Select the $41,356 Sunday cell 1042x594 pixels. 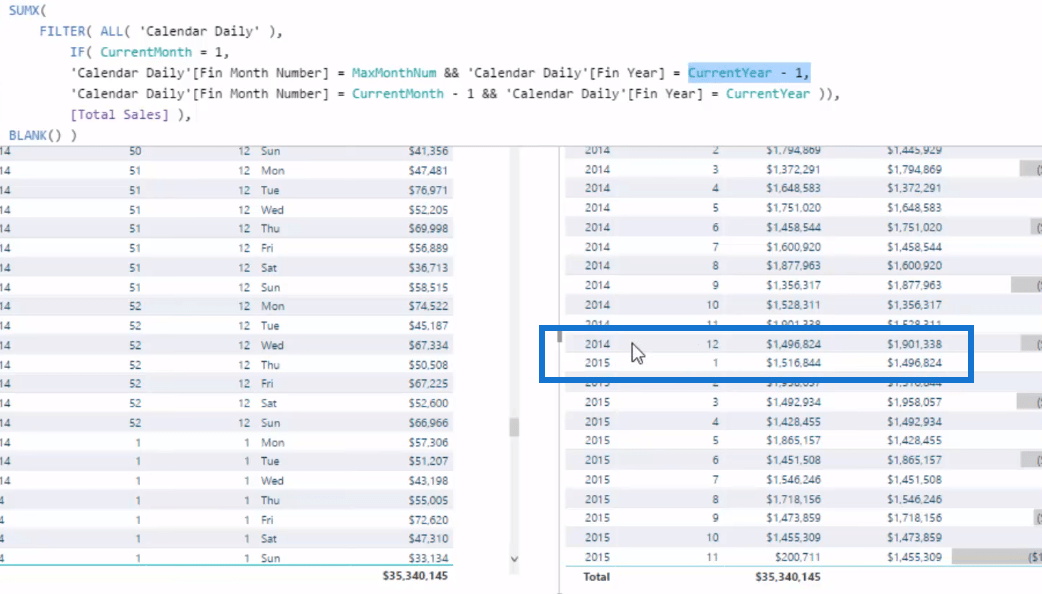click(428, 151)
